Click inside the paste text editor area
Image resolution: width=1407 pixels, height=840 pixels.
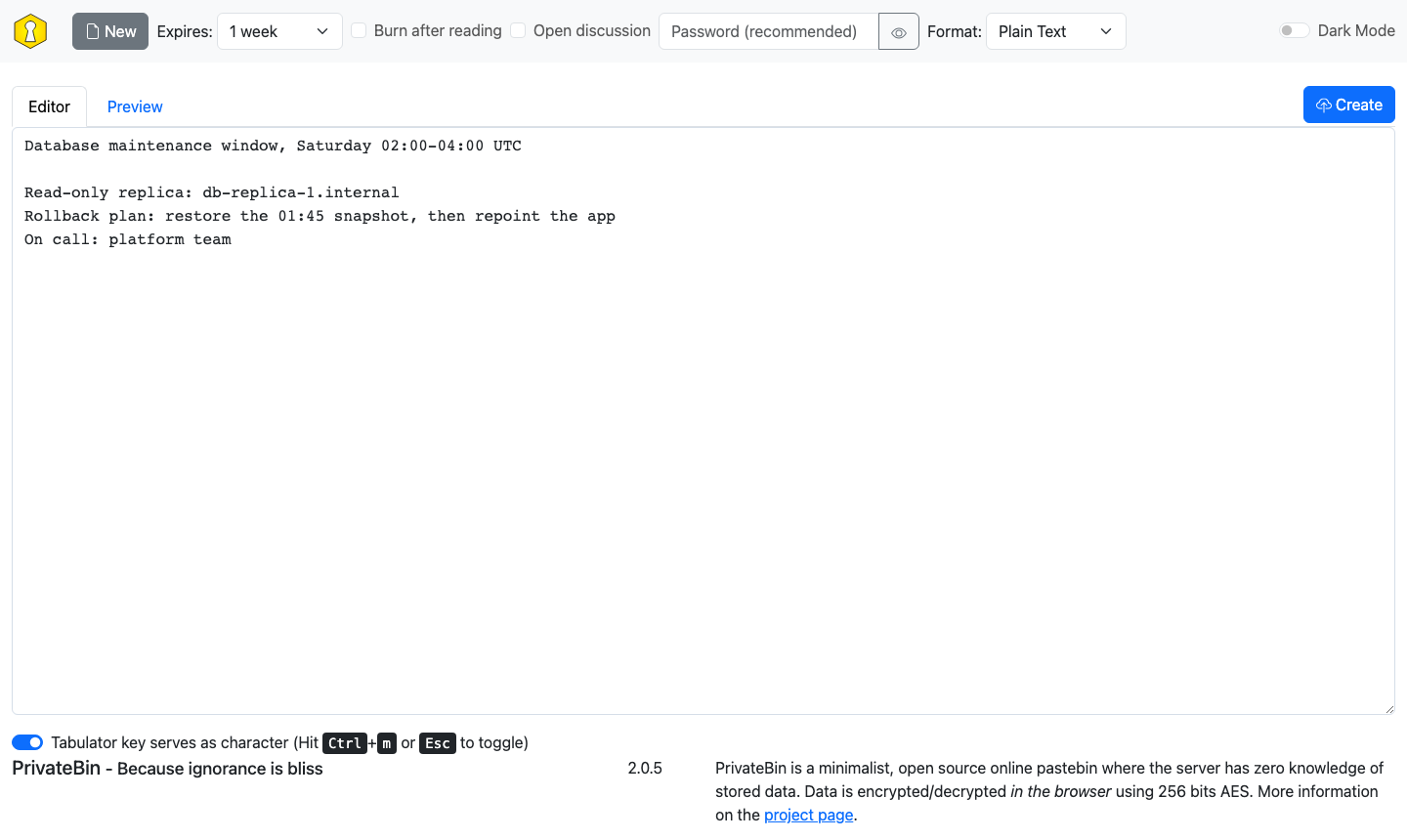pyautogui.click(x=703, y=421)
